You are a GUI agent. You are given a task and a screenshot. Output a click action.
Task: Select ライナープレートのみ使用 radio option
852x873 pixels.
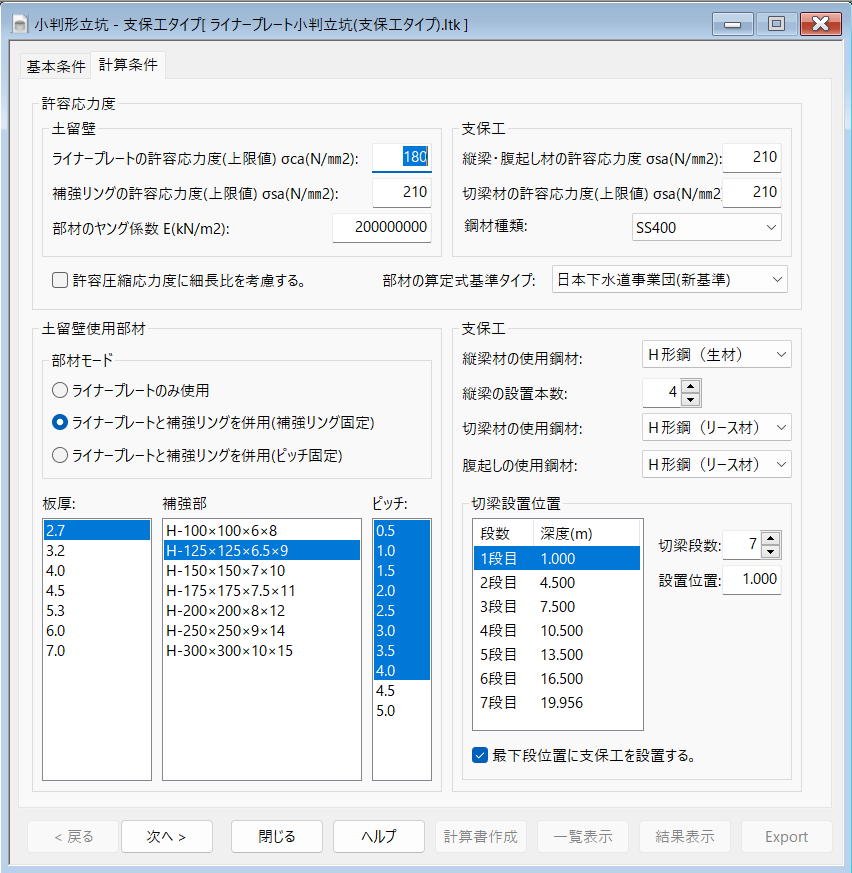point(60,390)
